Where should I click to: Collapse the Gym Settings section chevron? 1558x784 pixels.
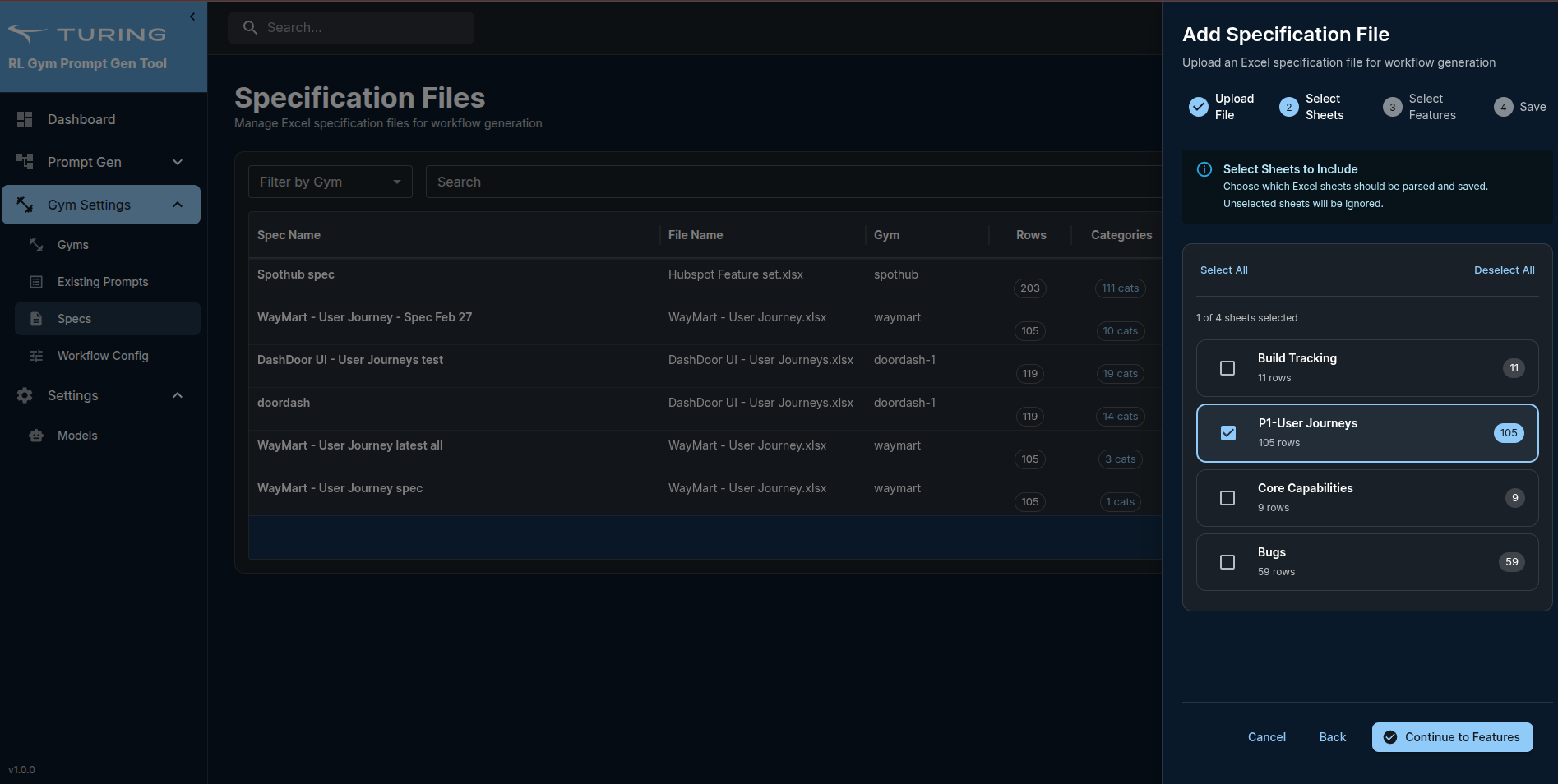coord(178,205)
